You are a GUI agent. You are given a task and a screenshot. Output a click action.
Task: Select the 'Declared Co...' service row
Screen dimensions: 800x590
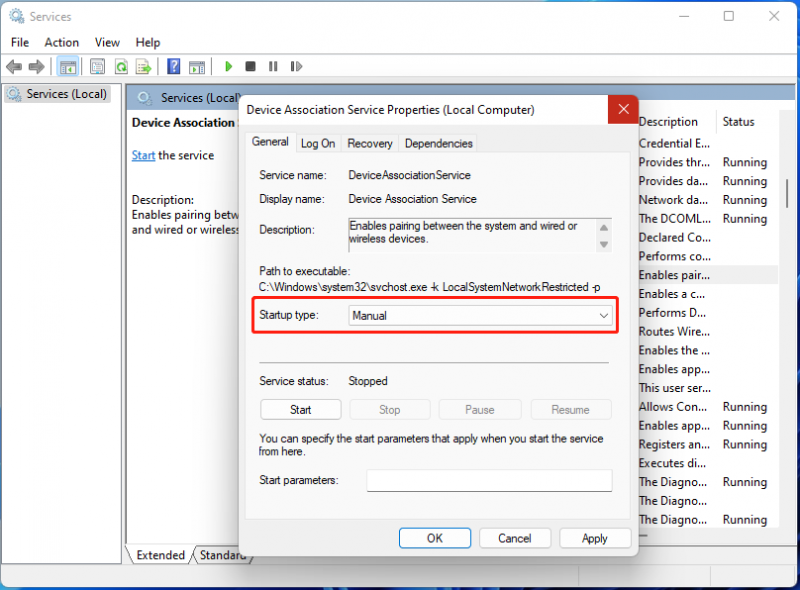point(708,237)
